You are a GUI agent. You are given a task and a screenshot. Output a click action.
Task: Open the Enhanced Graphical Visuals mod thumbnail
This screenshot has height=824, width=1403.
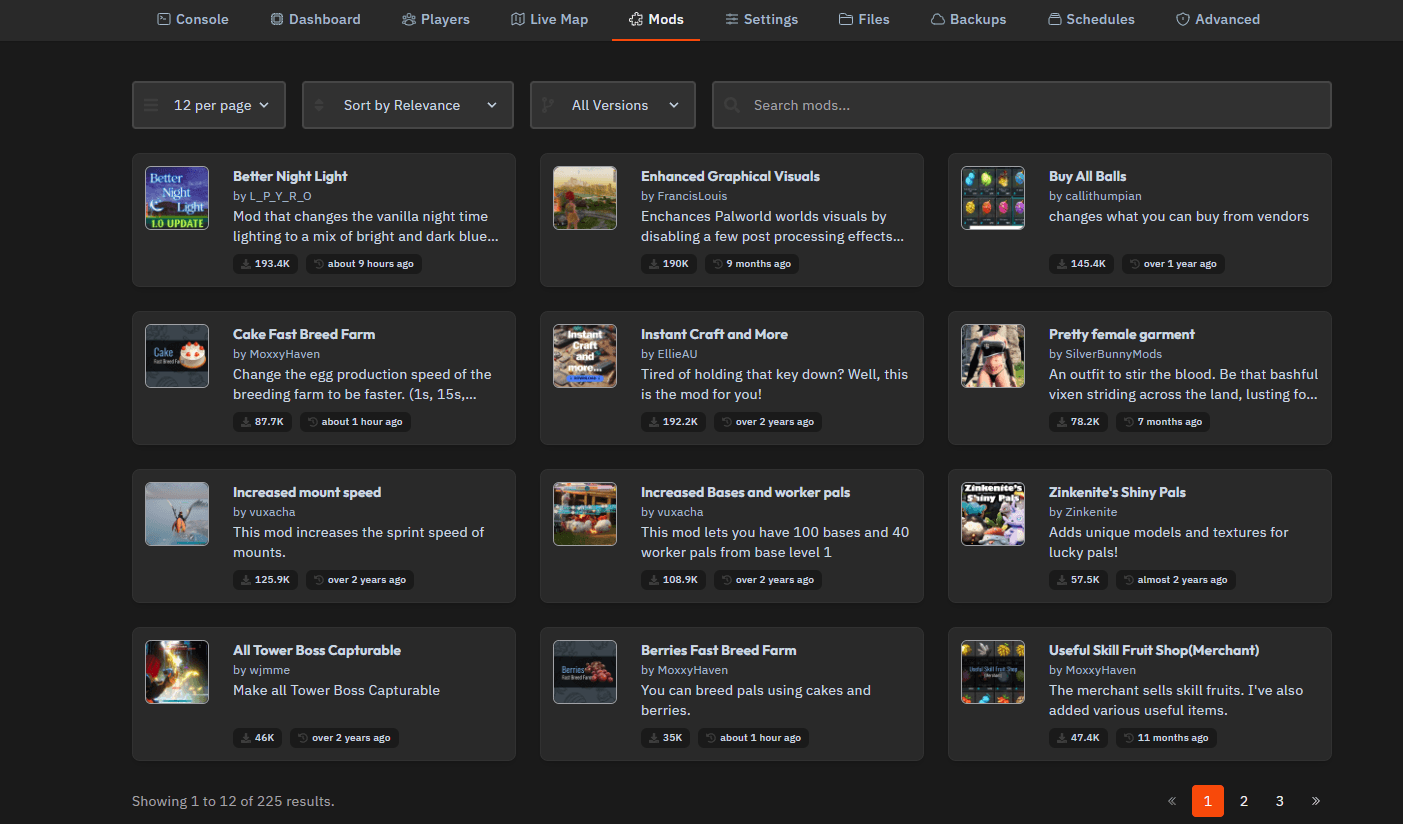coord(585,198)
